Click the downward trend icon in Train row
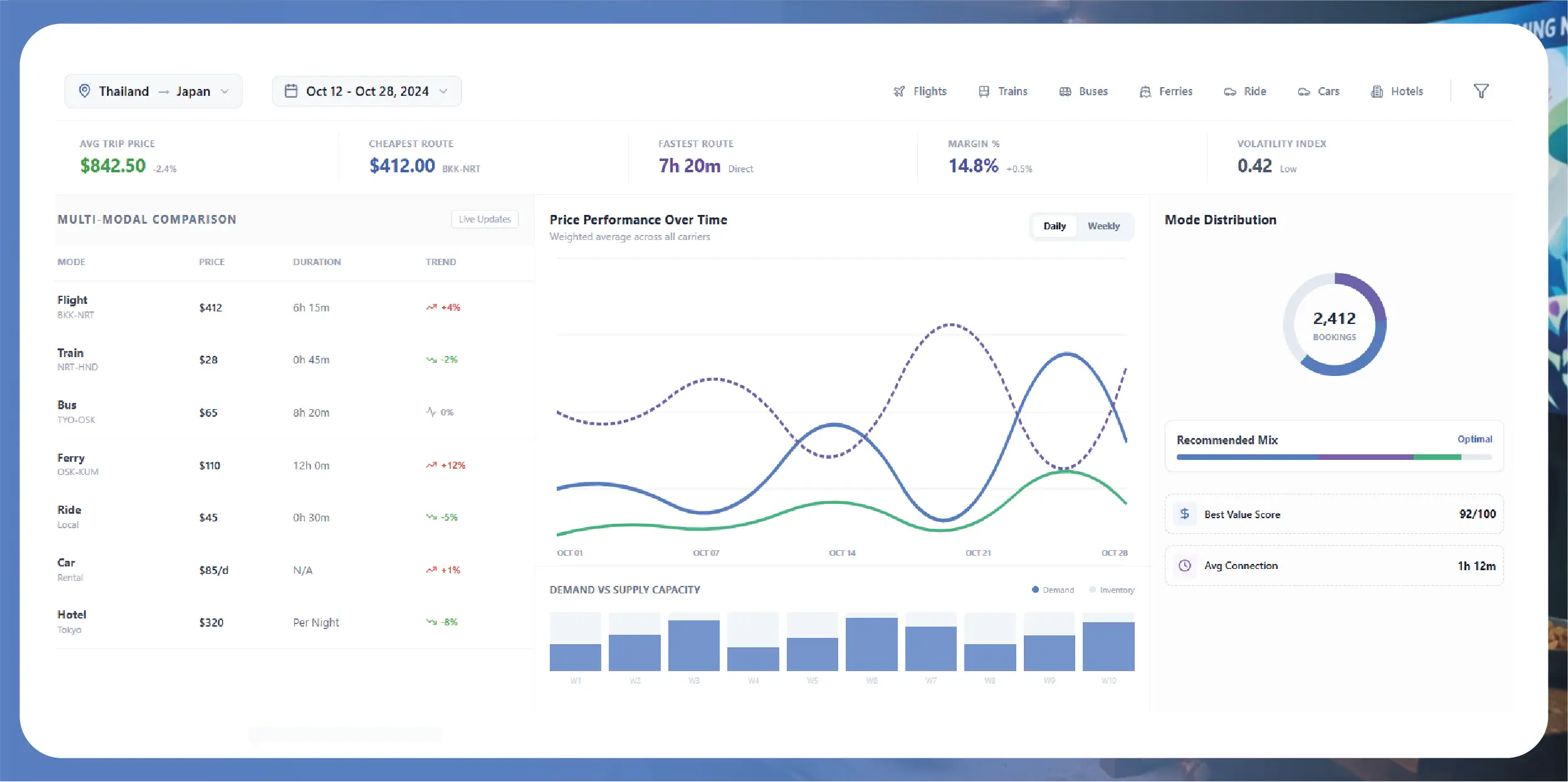1568x782 pixels. [431, 360]
